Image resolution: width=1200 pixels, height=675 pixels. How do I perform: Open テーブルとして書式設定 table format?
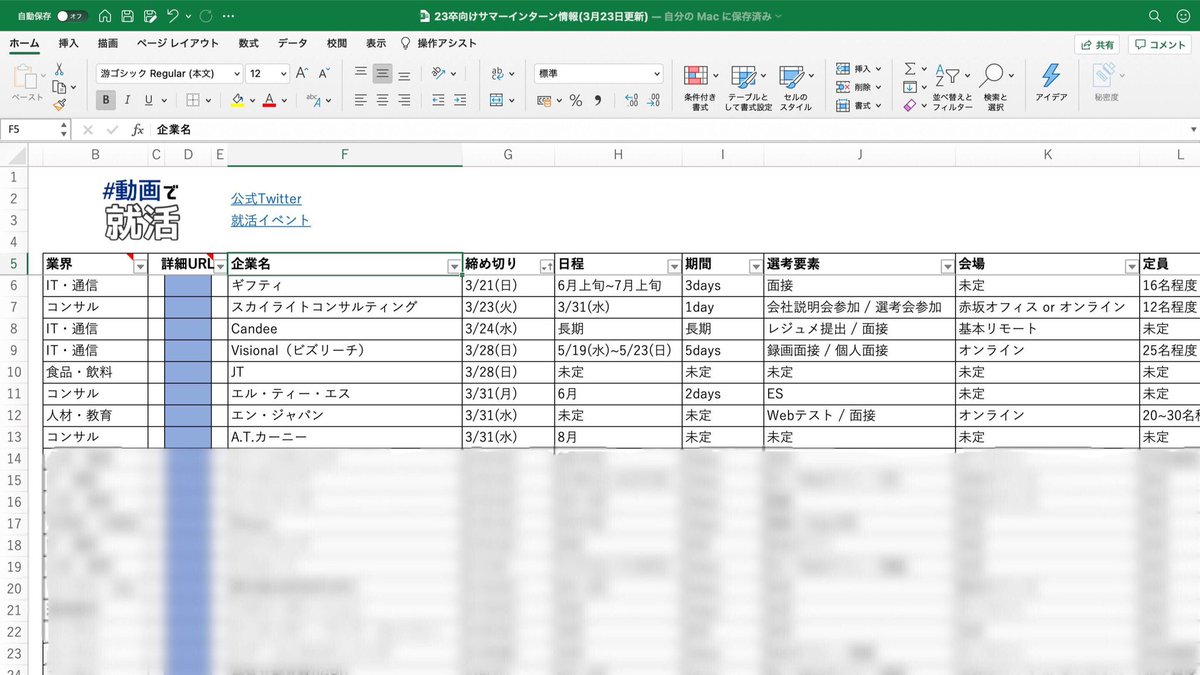(749, 88)
